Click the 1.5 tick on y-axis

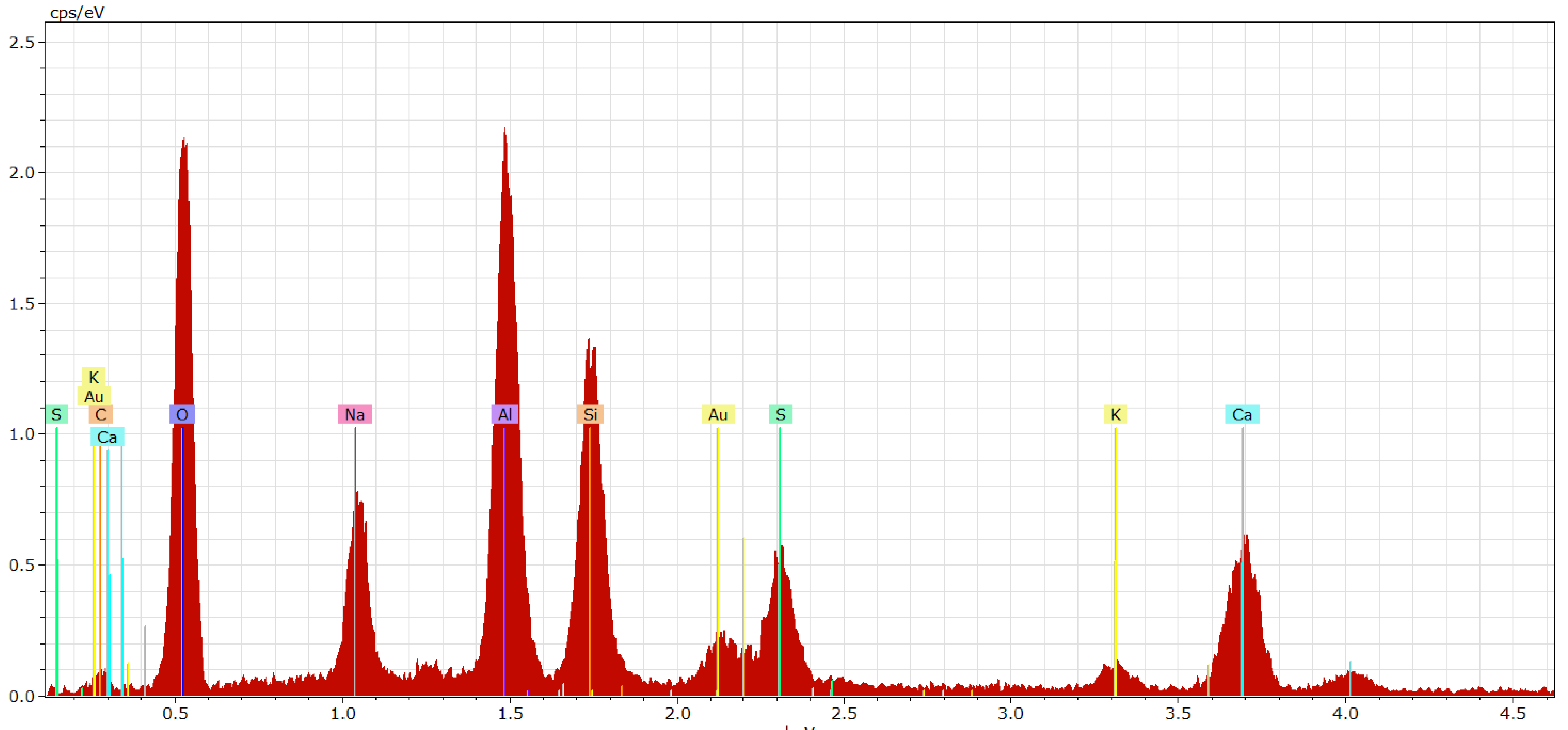click(x=22, y=303)
